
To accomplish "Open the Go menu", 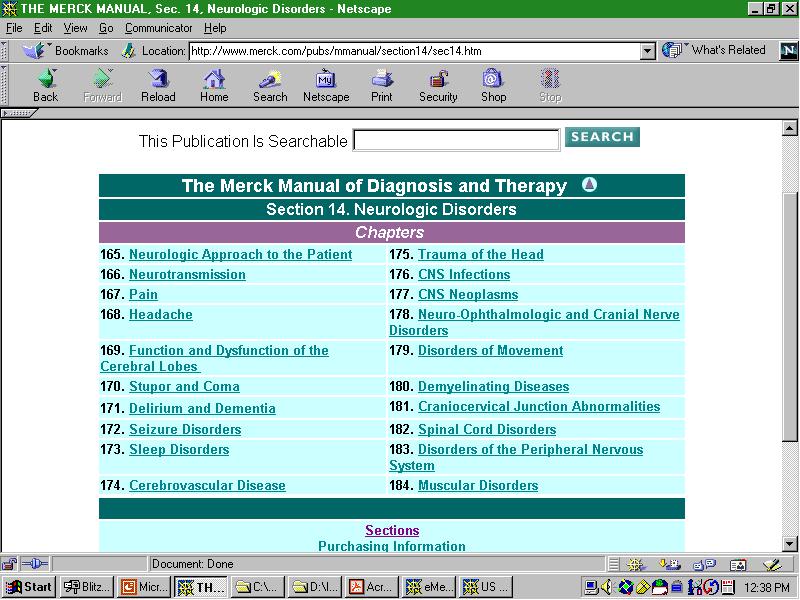I will [106, 28].
